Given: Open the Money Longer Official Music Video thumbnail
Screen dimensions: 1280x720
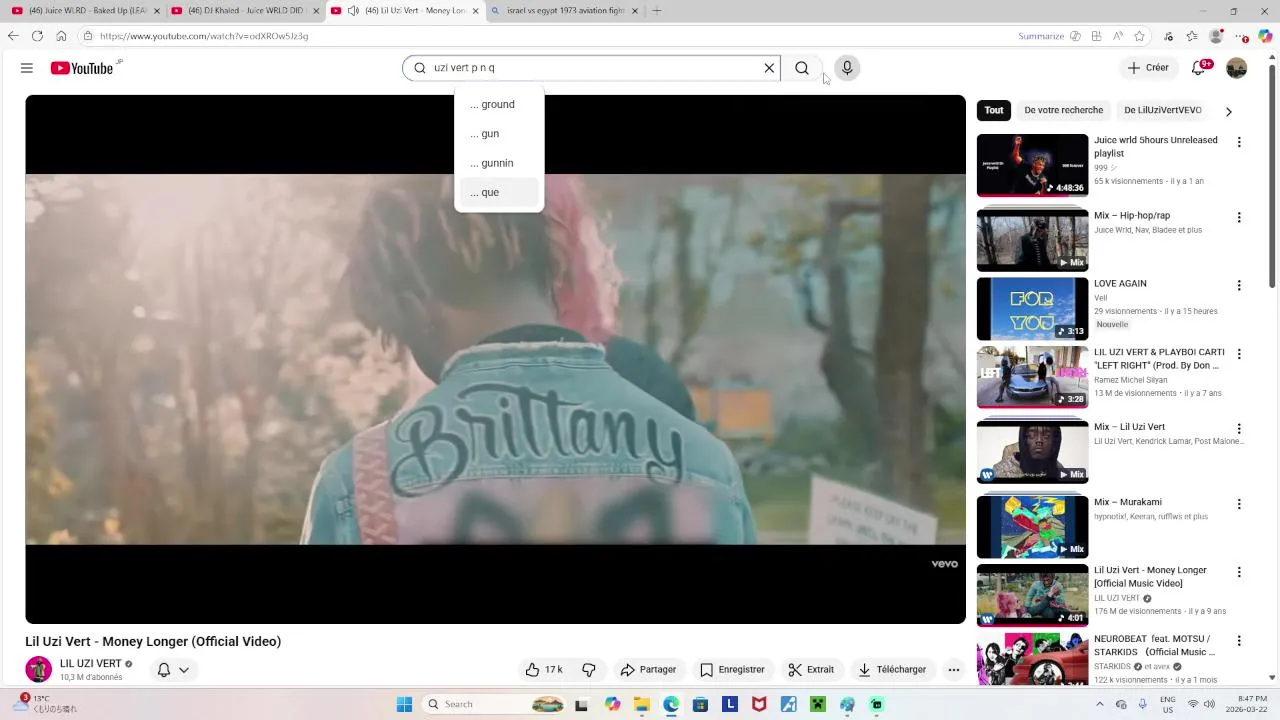Looking at the screenshot, I should (1032, 595).
